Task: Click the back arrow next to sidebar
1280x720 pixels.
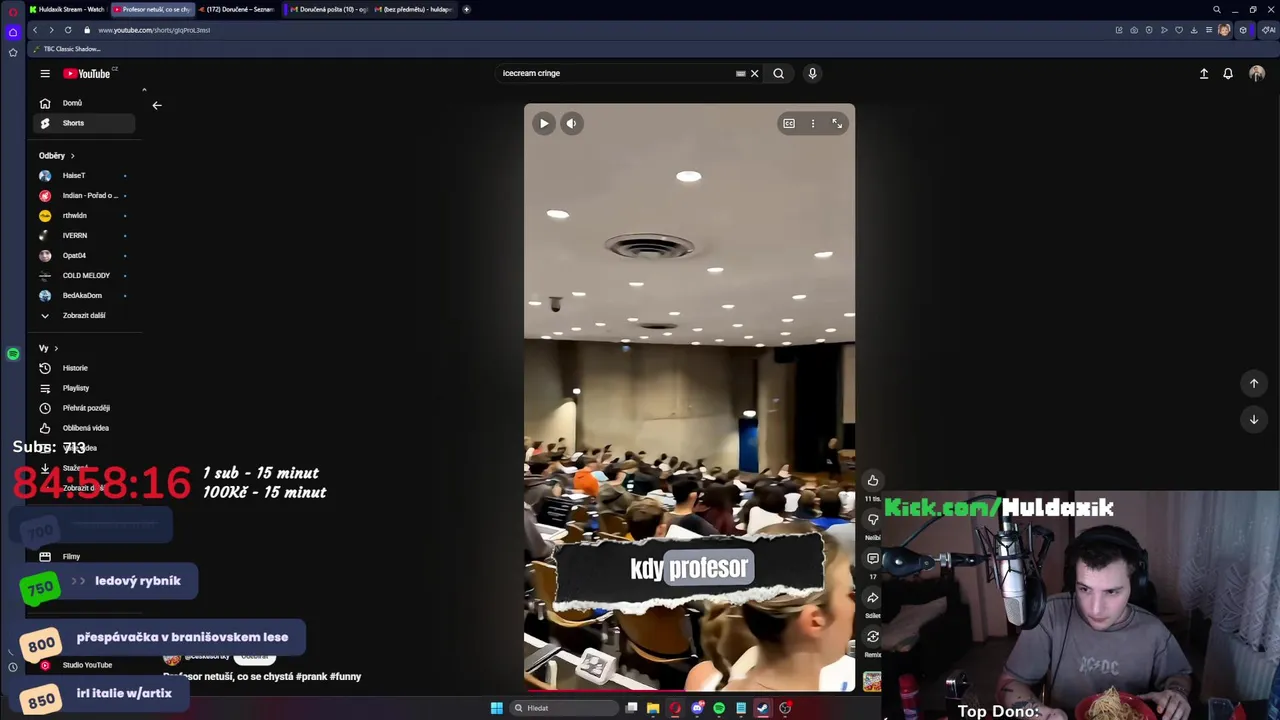Action: [157, 105]
